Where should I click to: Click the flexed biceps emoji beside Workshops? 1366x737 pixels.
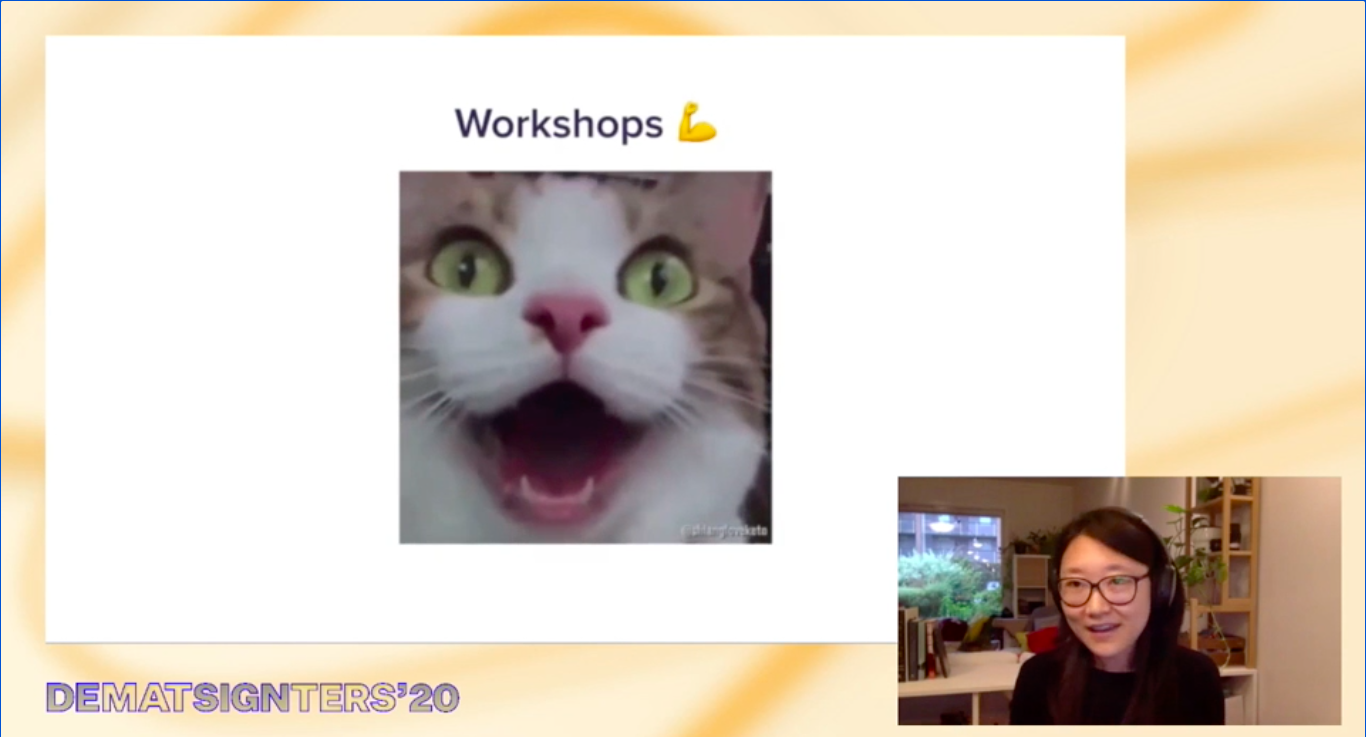click(697, 123)
